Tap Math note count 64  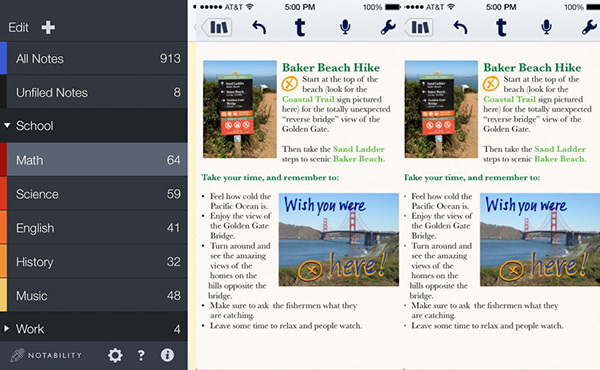pyautogui.click(x=173, y=160)
